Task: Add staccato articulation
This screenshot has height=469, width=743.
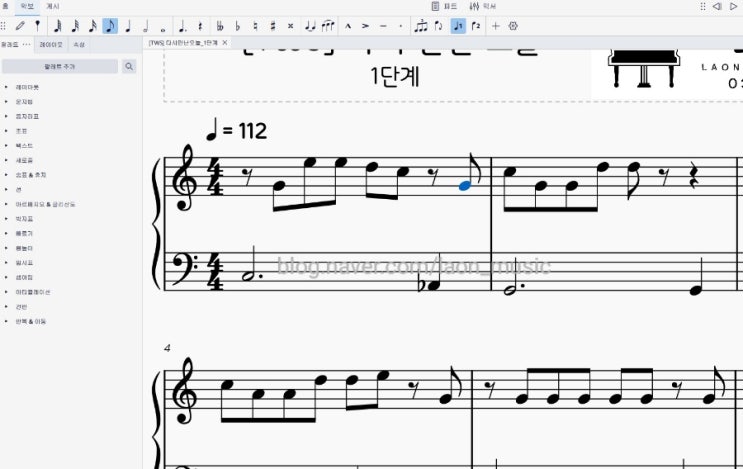Action: [x=400, y=26]
